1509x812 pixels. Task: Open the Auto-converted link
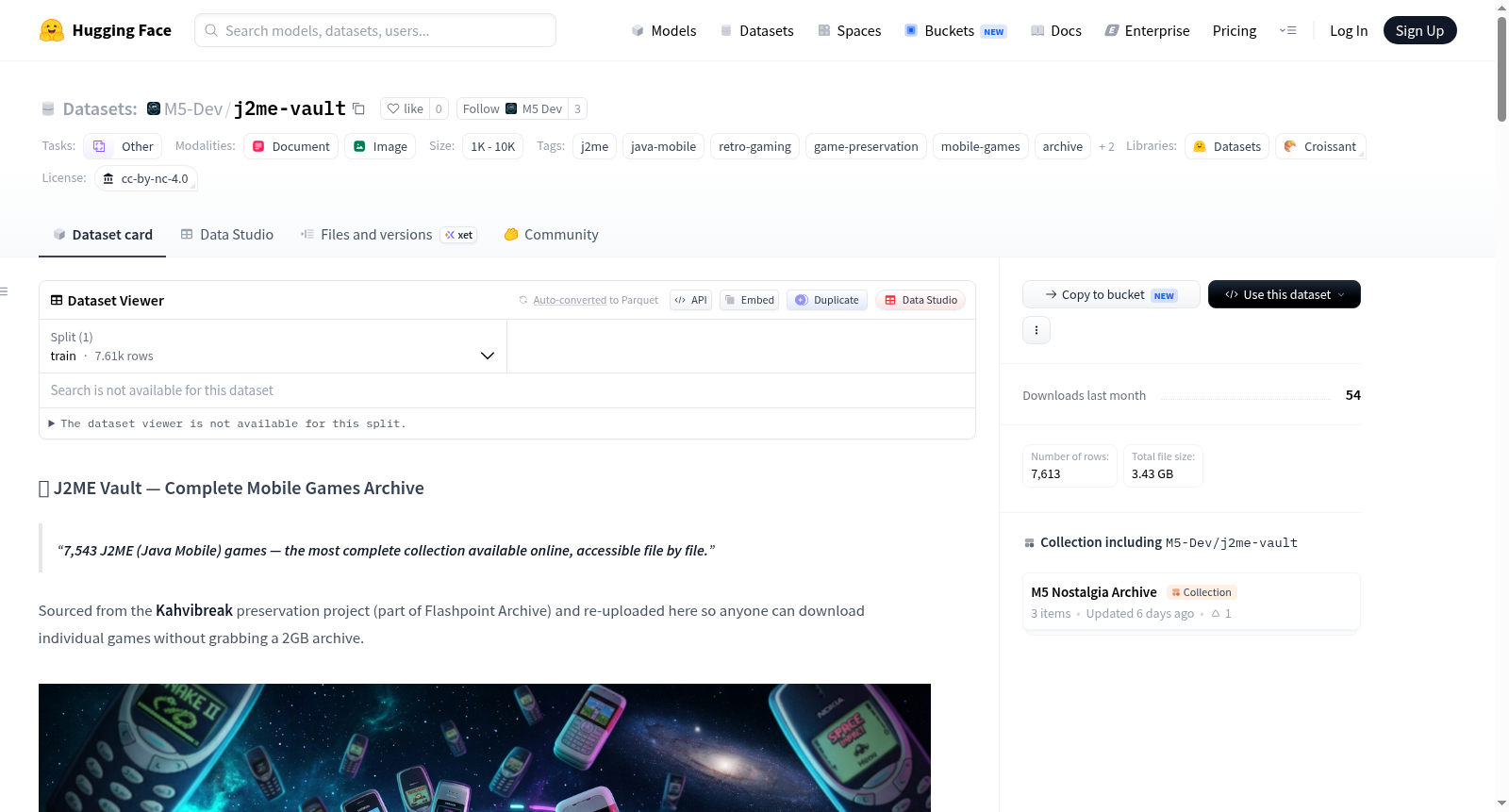(x=570, y=300)
